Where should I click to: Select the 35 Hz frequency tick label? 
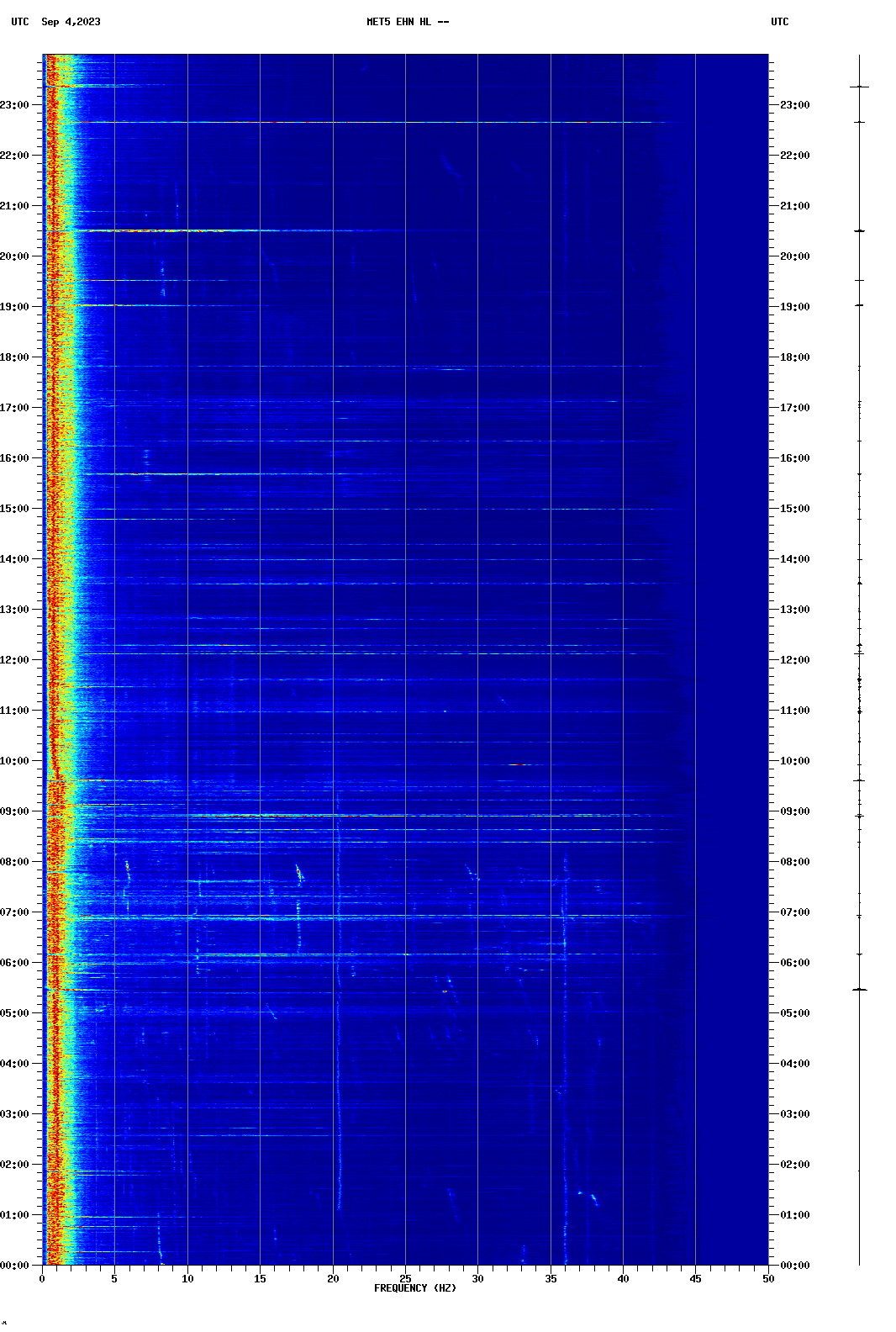tap(551, 1279)
